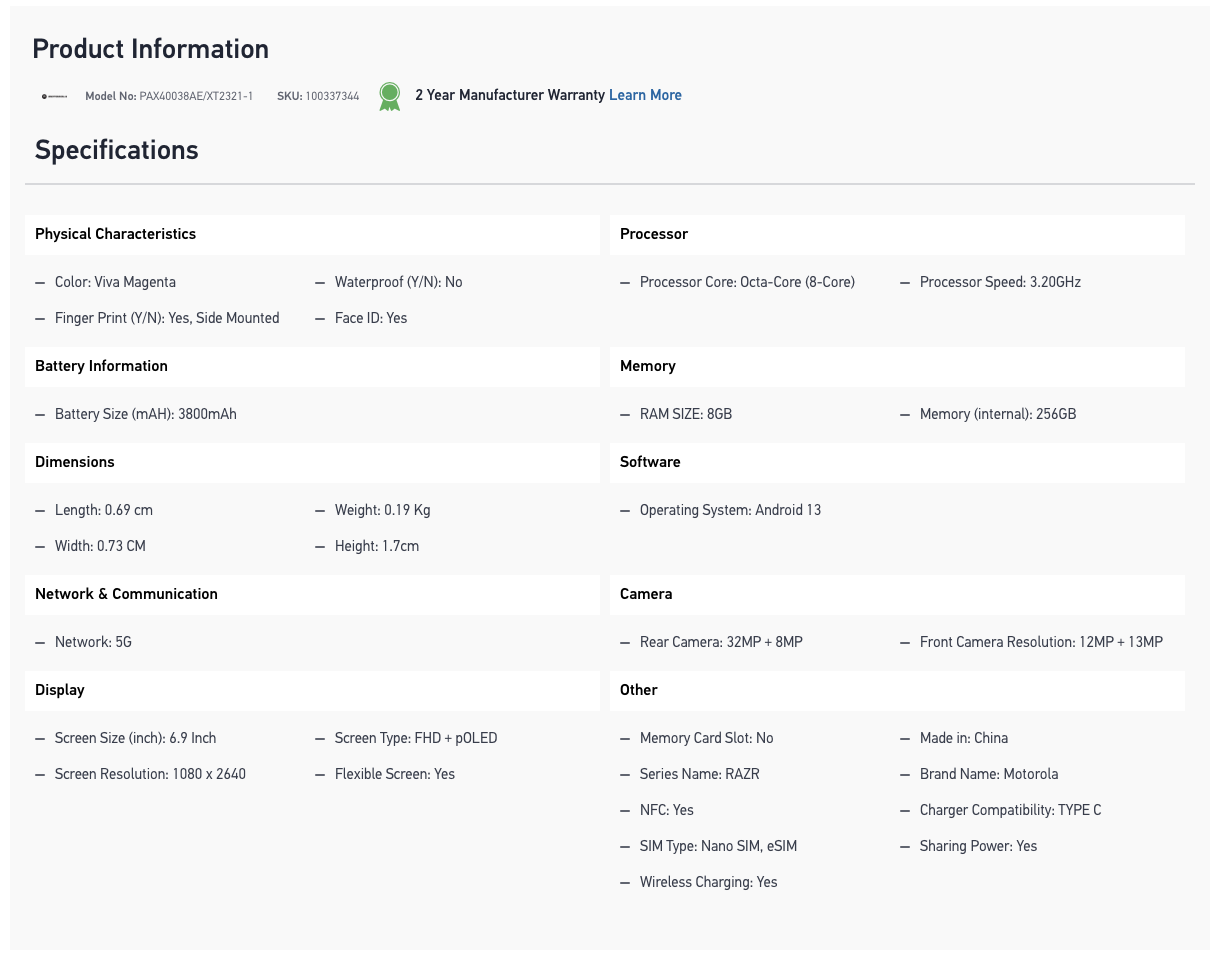This screenshot has height=964, width=1229.
Task: Click the Memory section header
Action: tap(648, 366)
